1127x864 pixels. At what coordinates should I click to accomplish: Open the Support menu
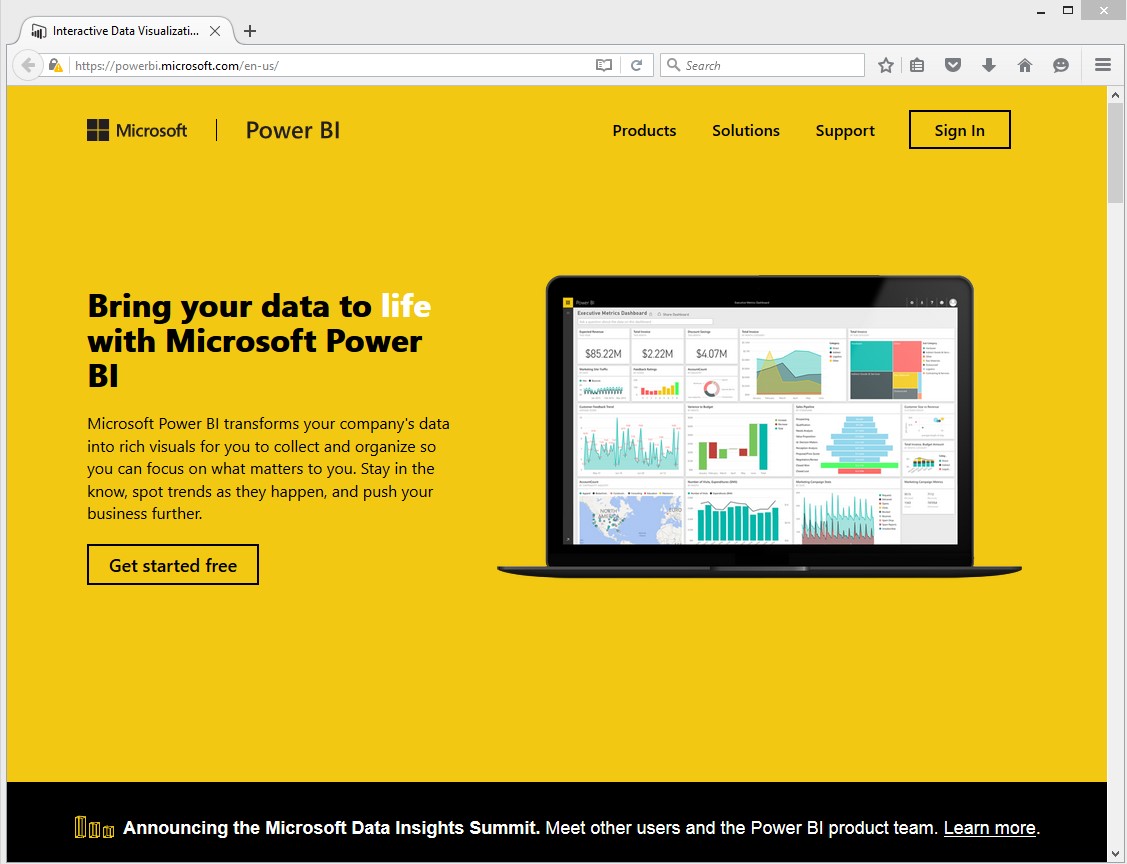[845, 131]
